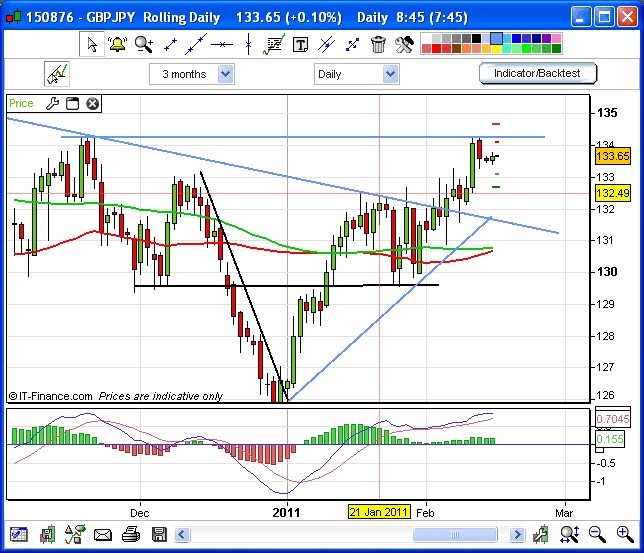
Task: Pick the yellow color swatch
Action: (x=497, y=49)
